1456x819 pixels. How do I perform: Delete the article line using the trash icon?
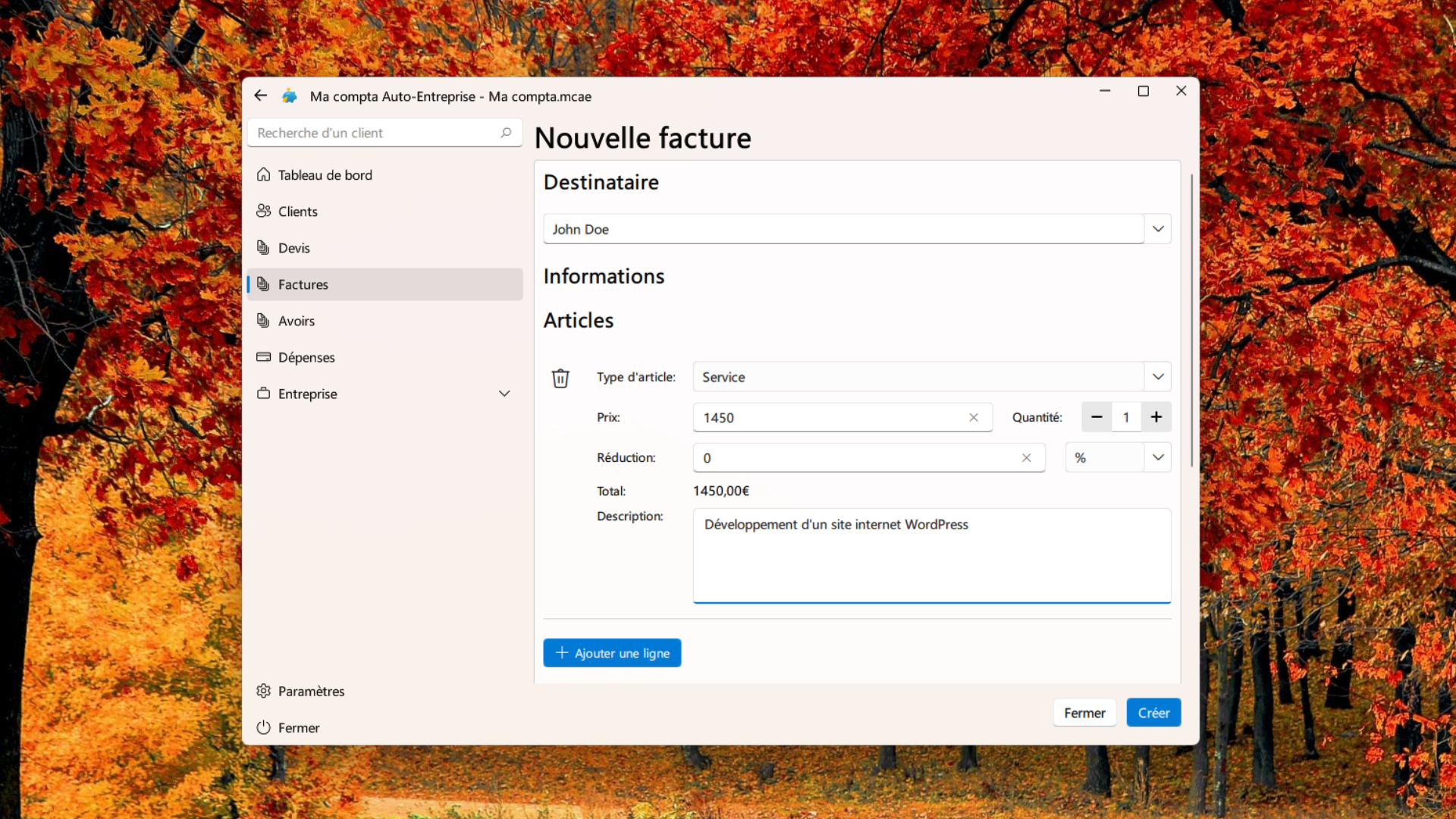560,378
